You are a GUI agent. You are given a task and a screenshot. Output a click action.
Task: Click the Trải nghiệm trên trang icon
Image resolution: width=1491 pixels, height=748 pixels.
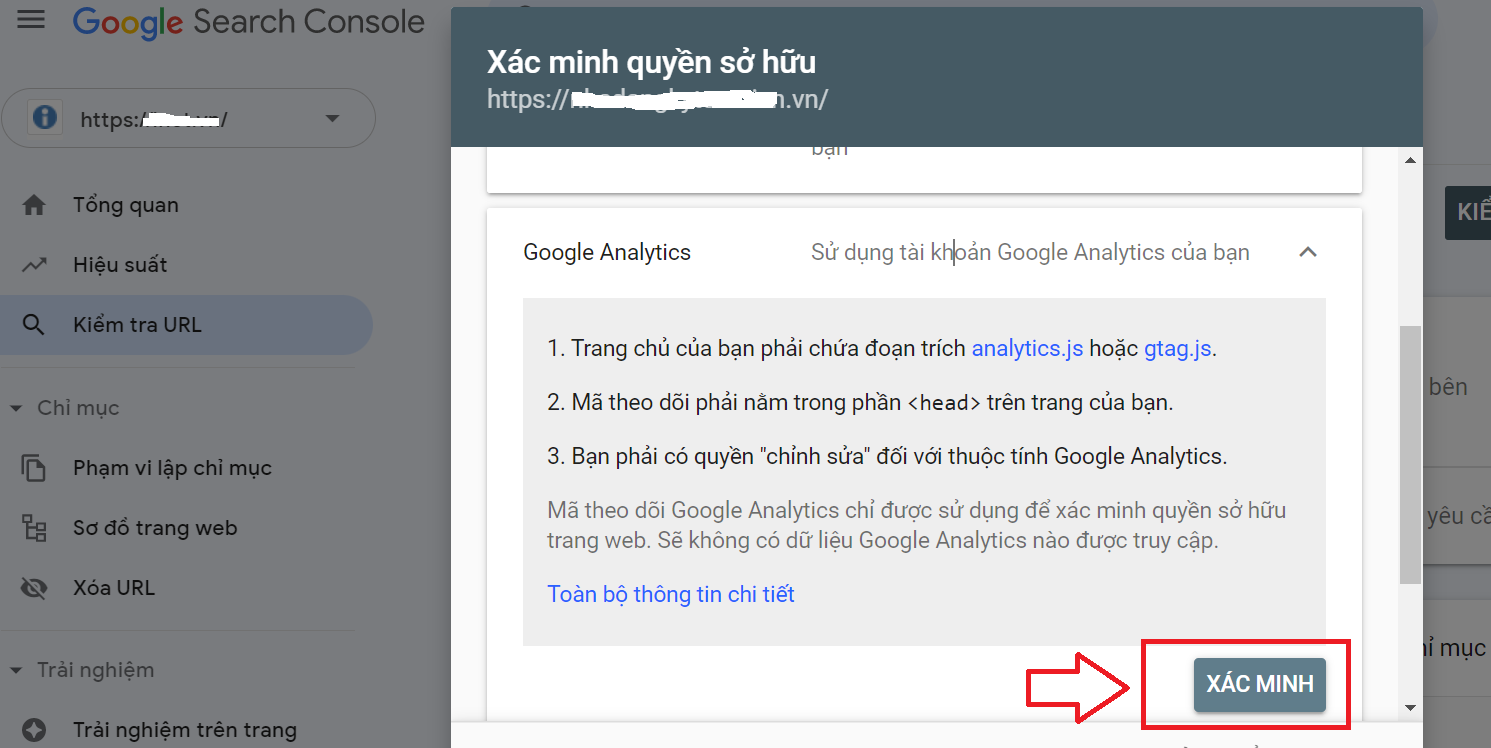tap(34, 730)
